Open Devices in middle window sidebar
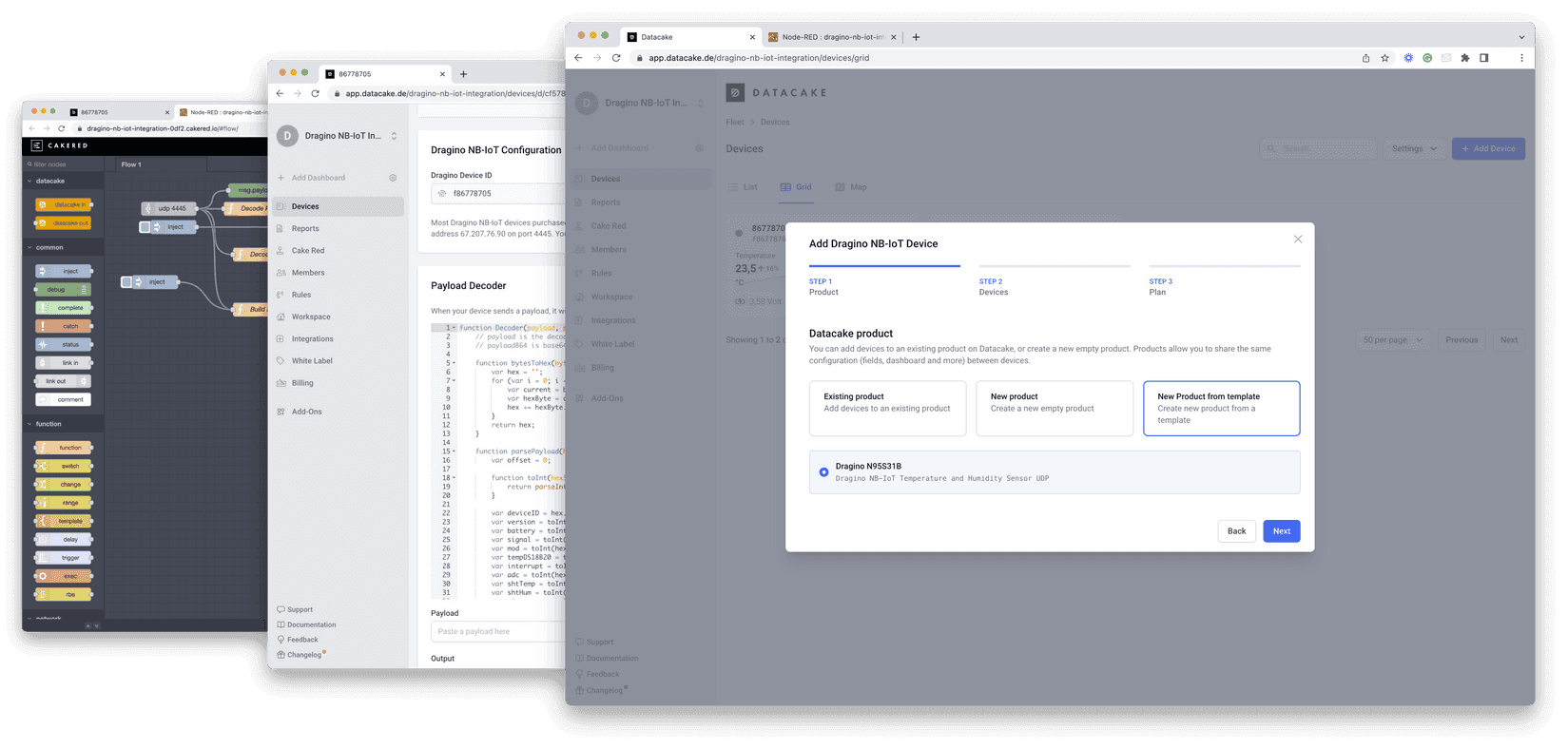This screenshot has width=1568, height=749. (x=339, y=206)
